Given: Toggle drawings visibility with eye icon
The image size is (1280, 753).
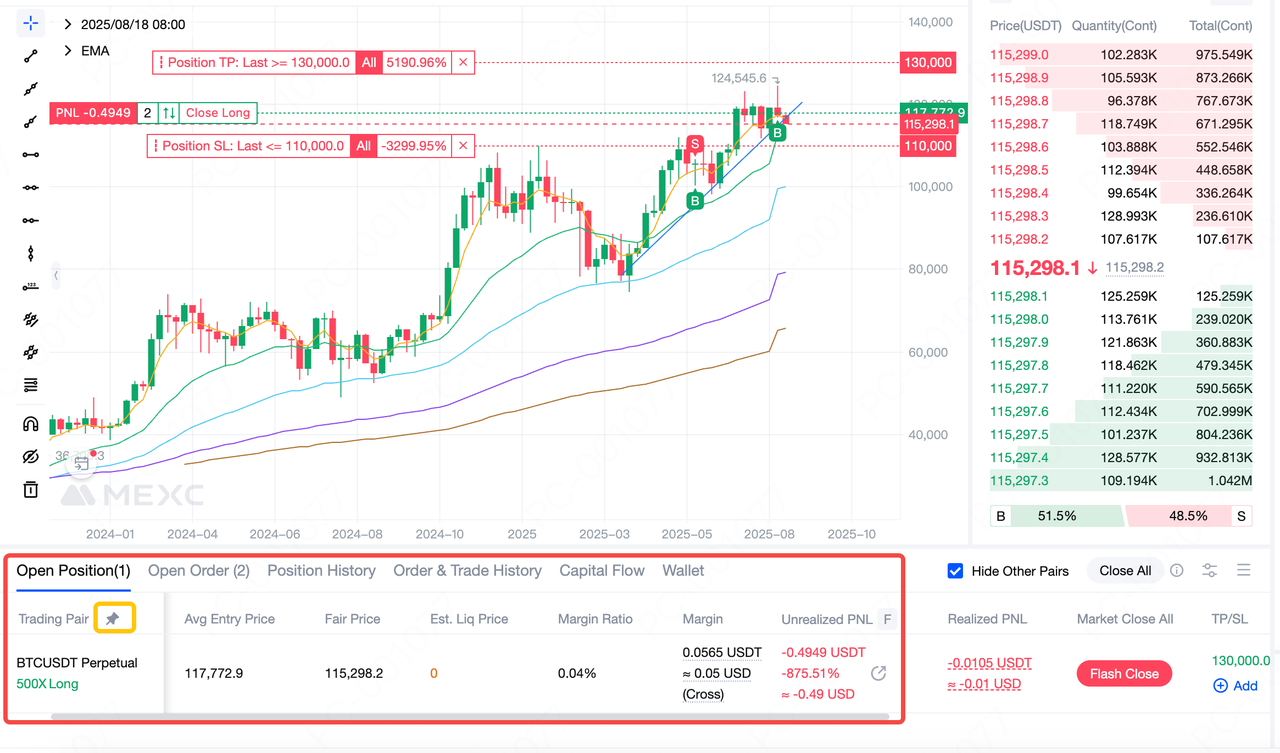Looking at the screenshot, I should point(31,457).
